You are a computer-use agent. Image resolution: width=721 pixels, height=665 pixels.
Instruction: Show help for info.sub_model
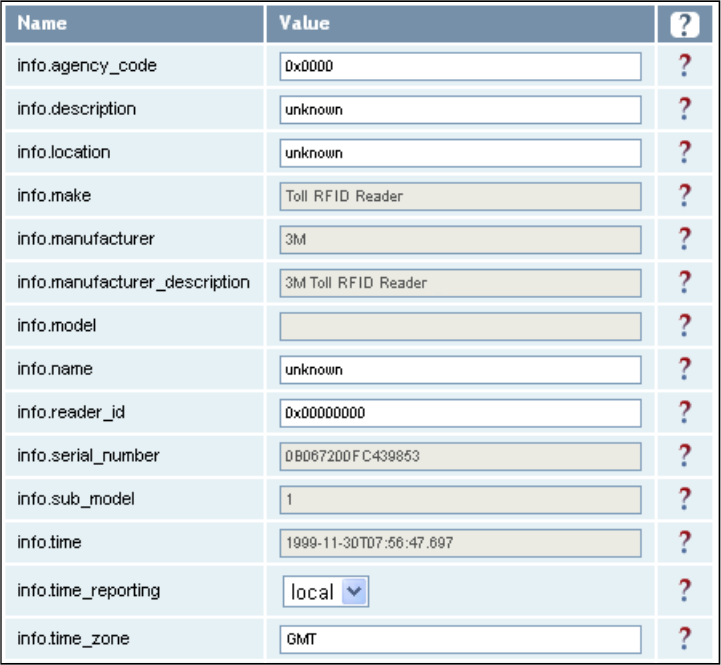(685, 499)
